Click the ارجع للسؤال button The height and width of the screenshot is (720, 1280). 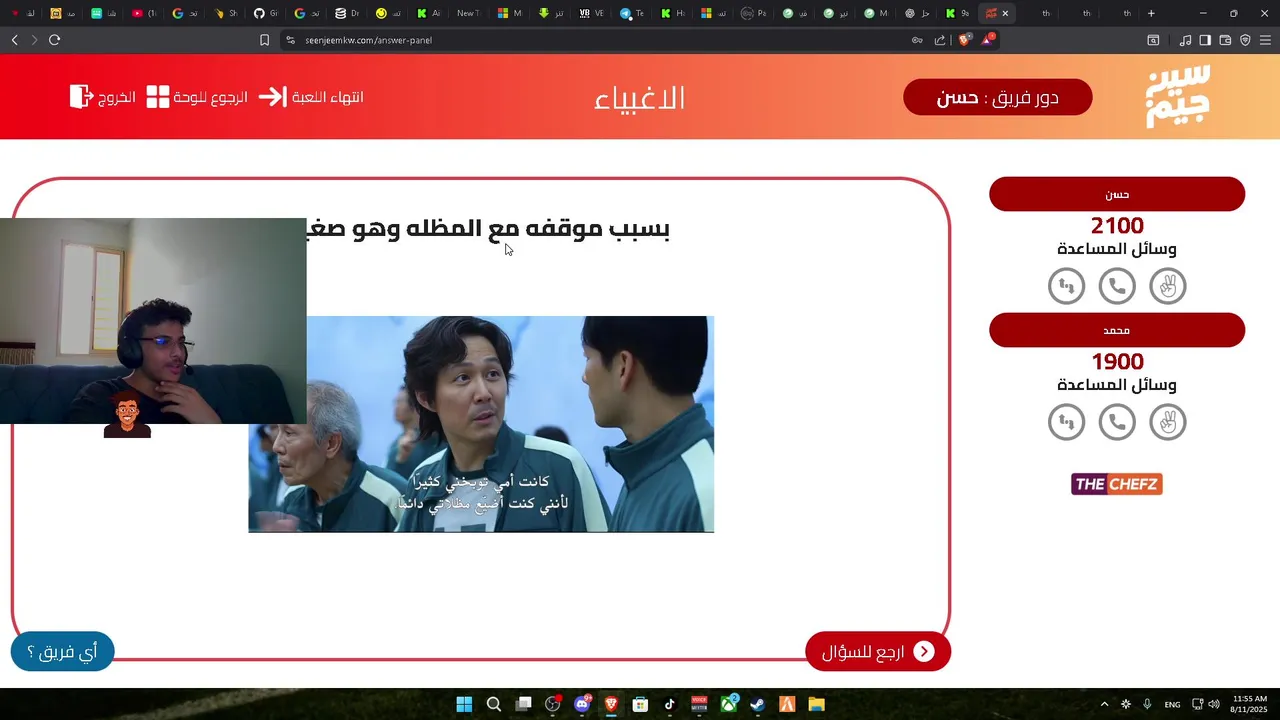pos(877,652)
